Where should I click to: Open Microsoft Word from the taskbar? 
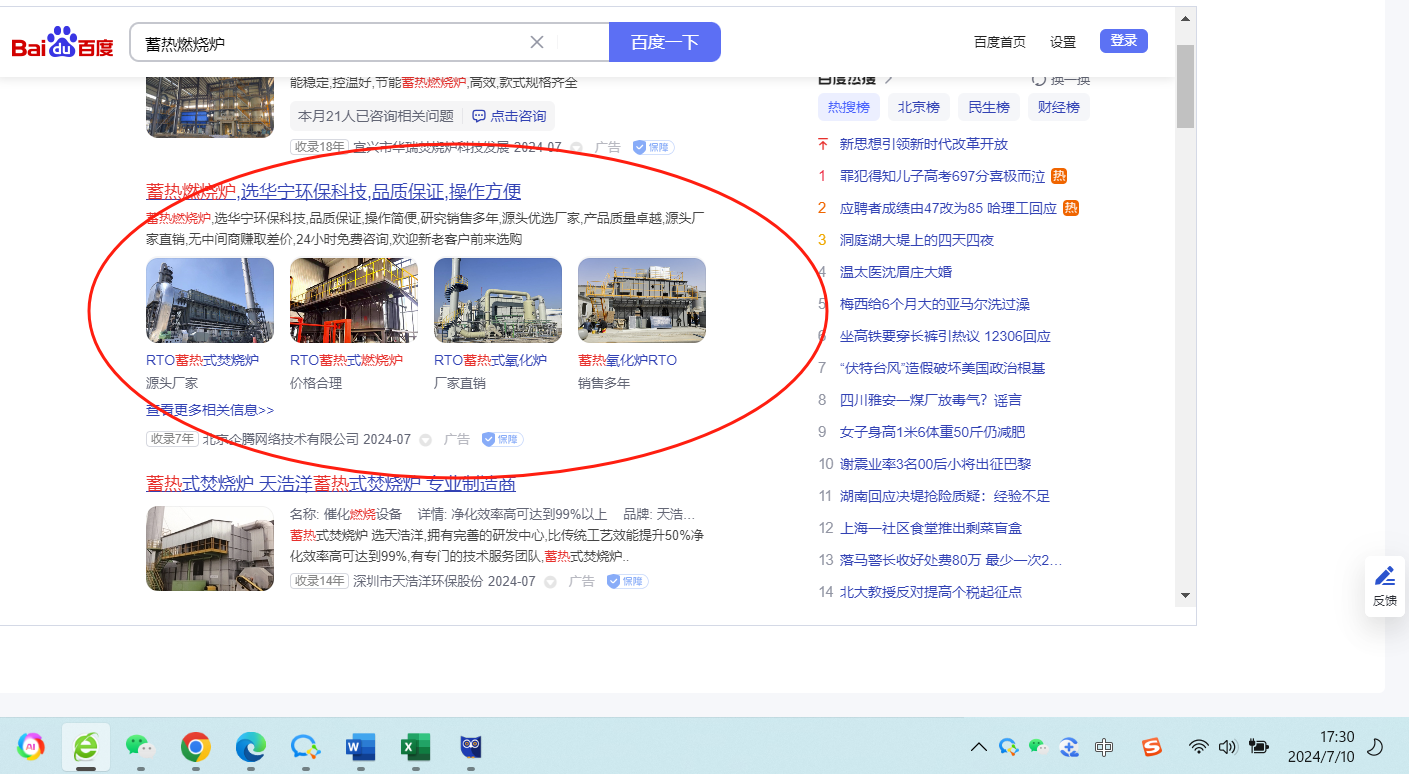359,746
